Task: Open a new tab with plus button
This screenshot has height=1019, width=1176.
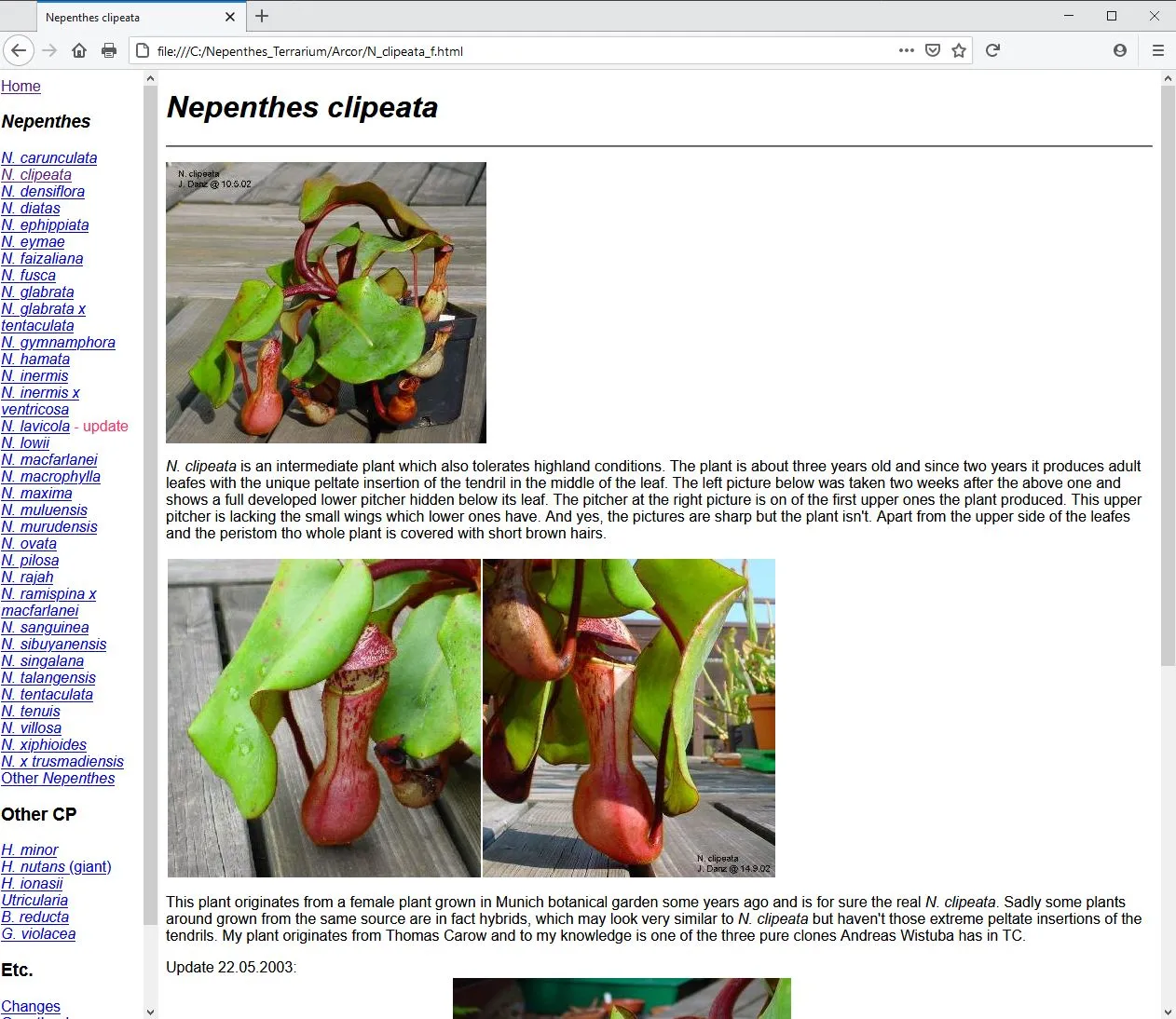Action: click(262, 16)
